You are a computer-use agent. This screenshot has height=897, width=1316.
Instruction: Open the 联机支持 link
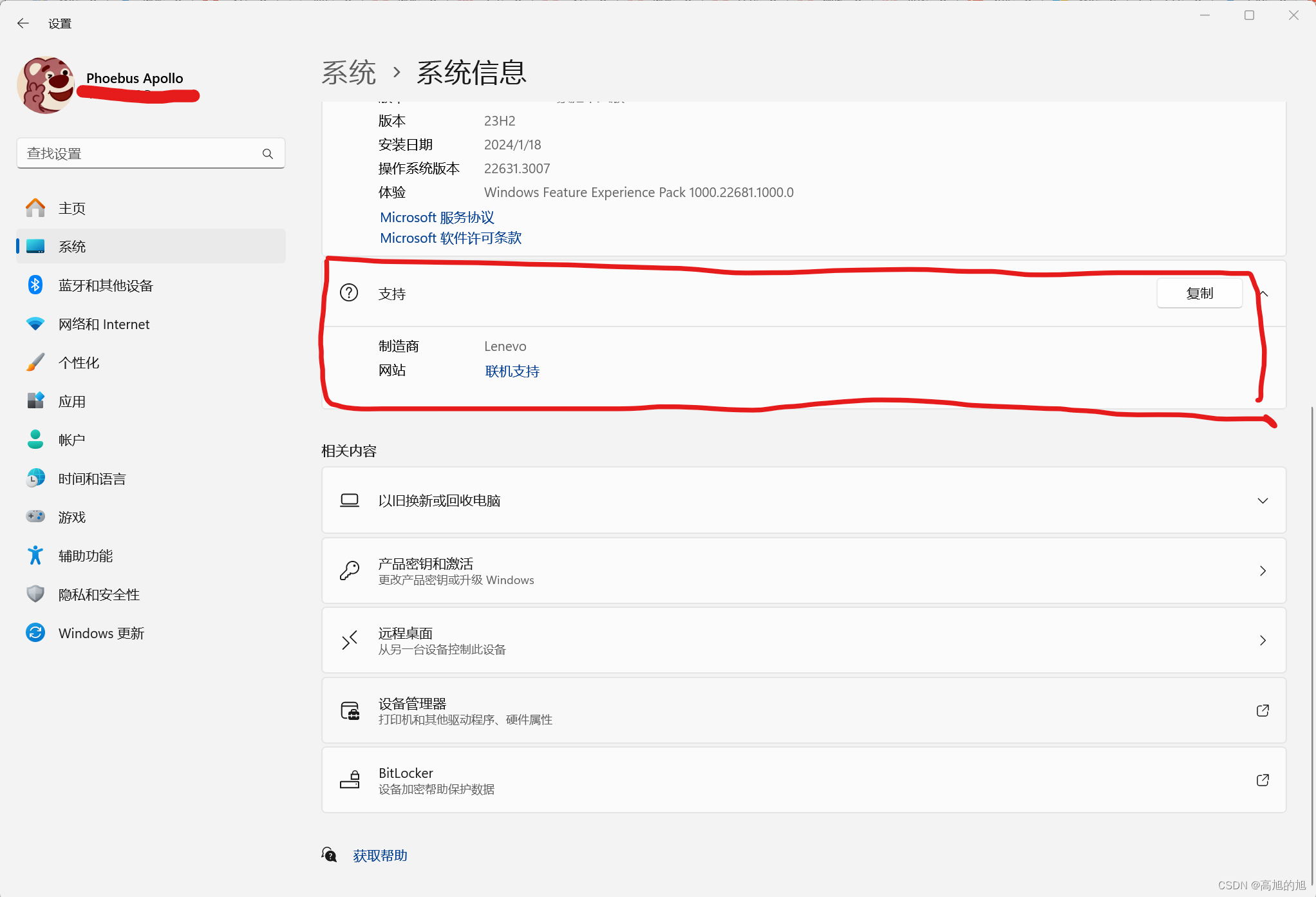(512, 371)
